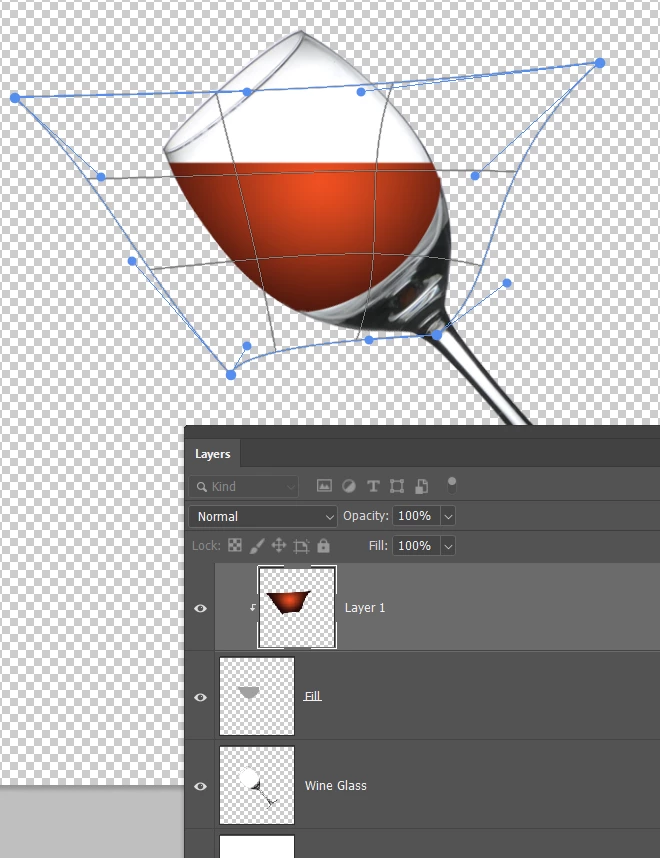This screenshot has width=660, height=858.
Task: Click the Wine Glass layer name
Action: [x=335, y=785]
